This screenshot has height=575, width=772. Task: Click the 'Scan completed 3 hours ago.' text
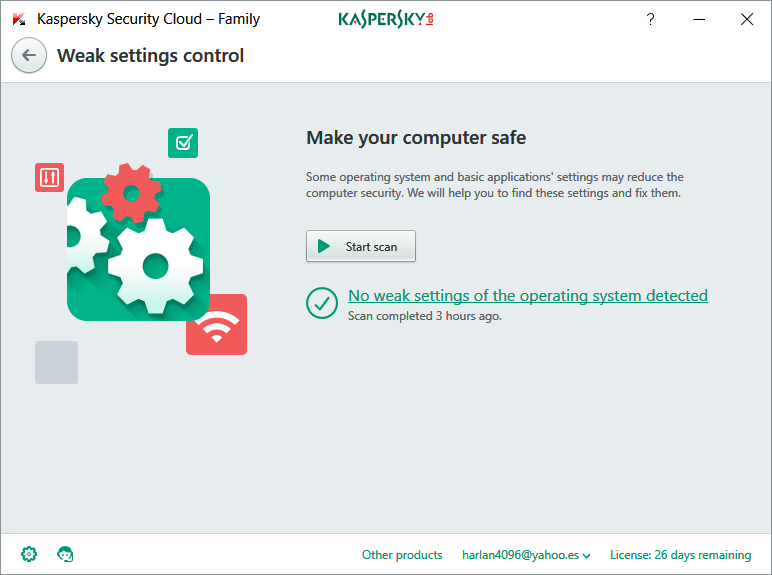(x=424, y=316)
